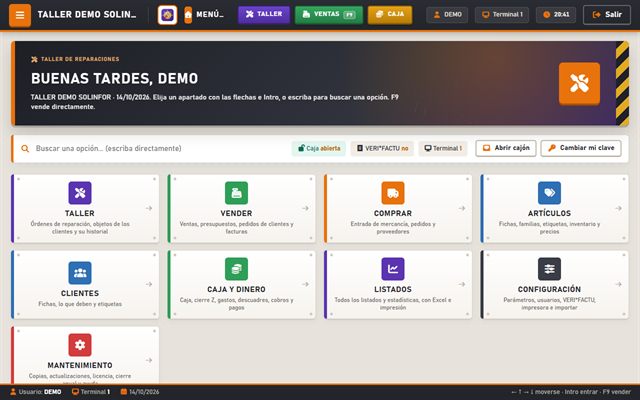
Task: Click the search magnifier icon
Action: coord(25,149)
